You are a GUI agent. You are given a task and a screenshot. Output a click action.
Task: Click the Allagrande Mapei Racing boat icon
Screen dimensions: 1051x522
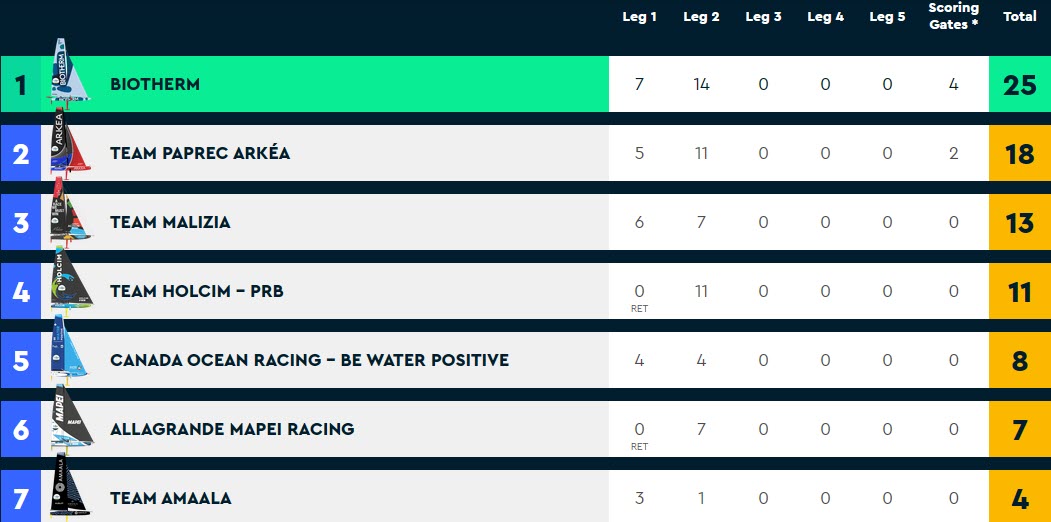click(x=70, y=418)
